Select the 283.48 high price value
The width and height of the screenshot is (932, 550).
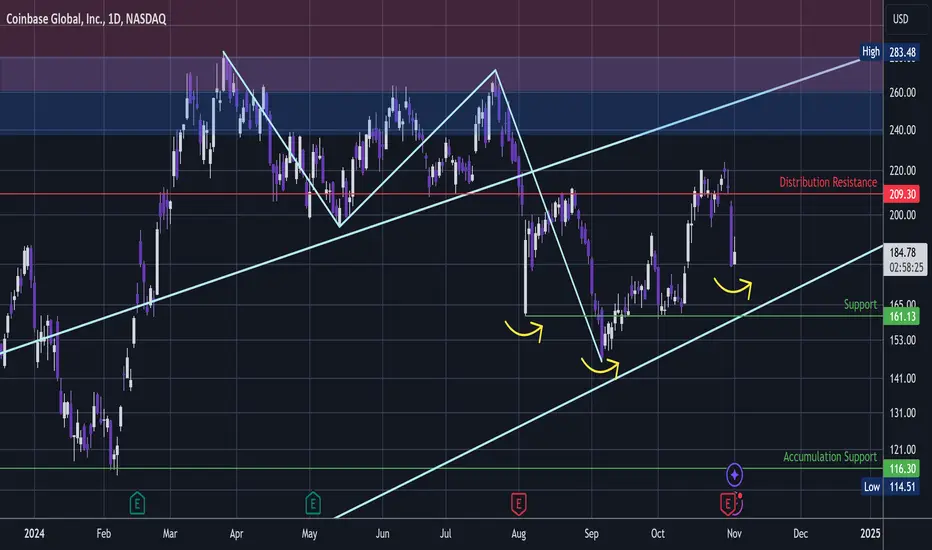902,52
